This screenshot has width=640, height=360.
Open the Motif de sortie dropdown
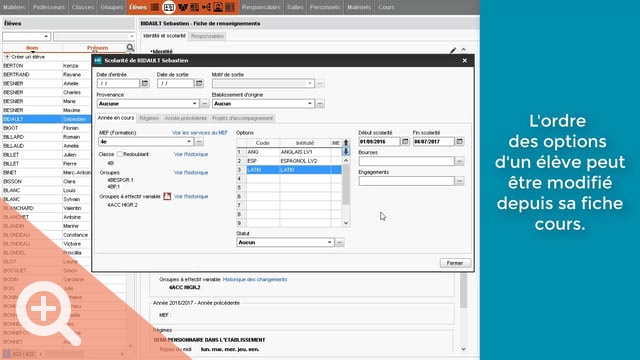(x=310, y=84)
